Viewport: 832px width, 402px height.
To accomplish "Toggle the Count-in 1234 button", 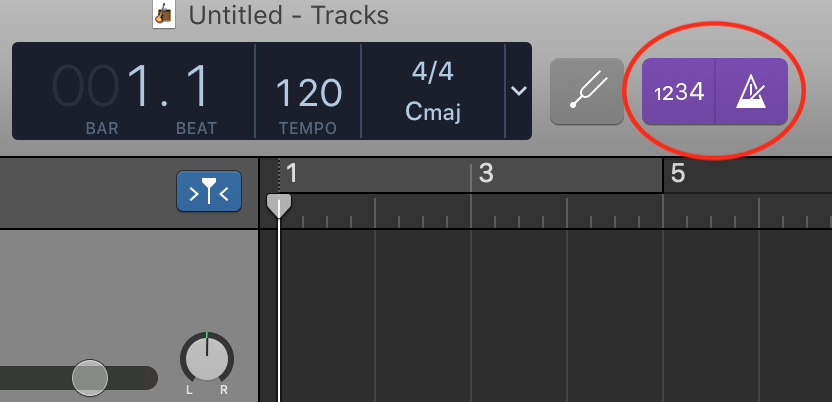I will [x=679, y=91].
